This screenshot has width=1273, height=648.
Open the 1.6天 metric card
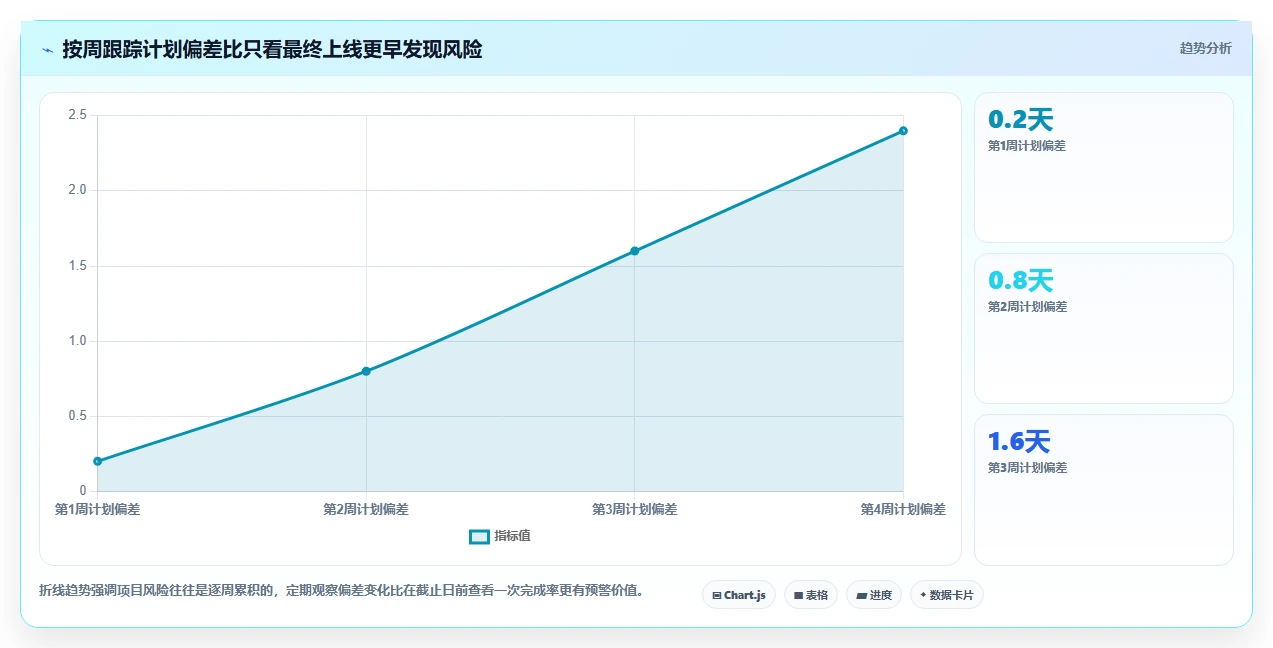point(1103,489)
